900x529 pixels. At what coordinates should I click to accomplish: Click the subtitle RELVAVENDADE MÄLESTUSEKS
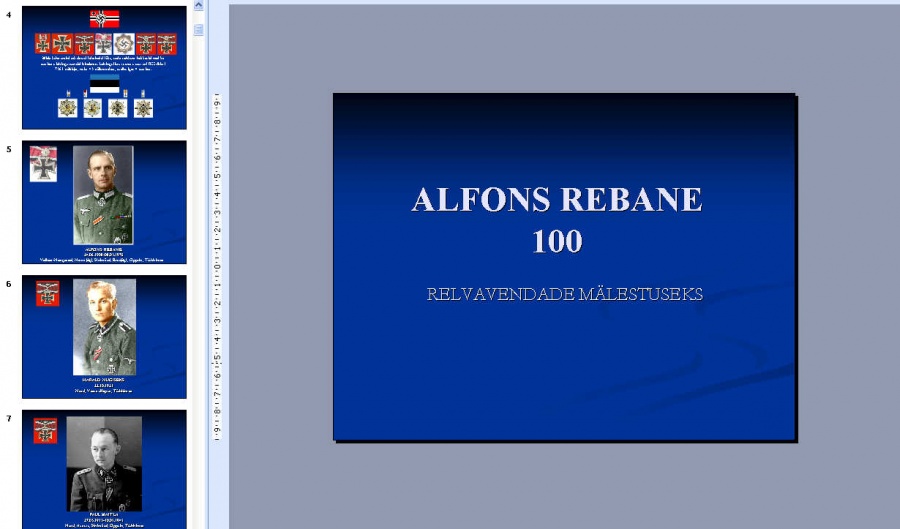click(564, 295)
